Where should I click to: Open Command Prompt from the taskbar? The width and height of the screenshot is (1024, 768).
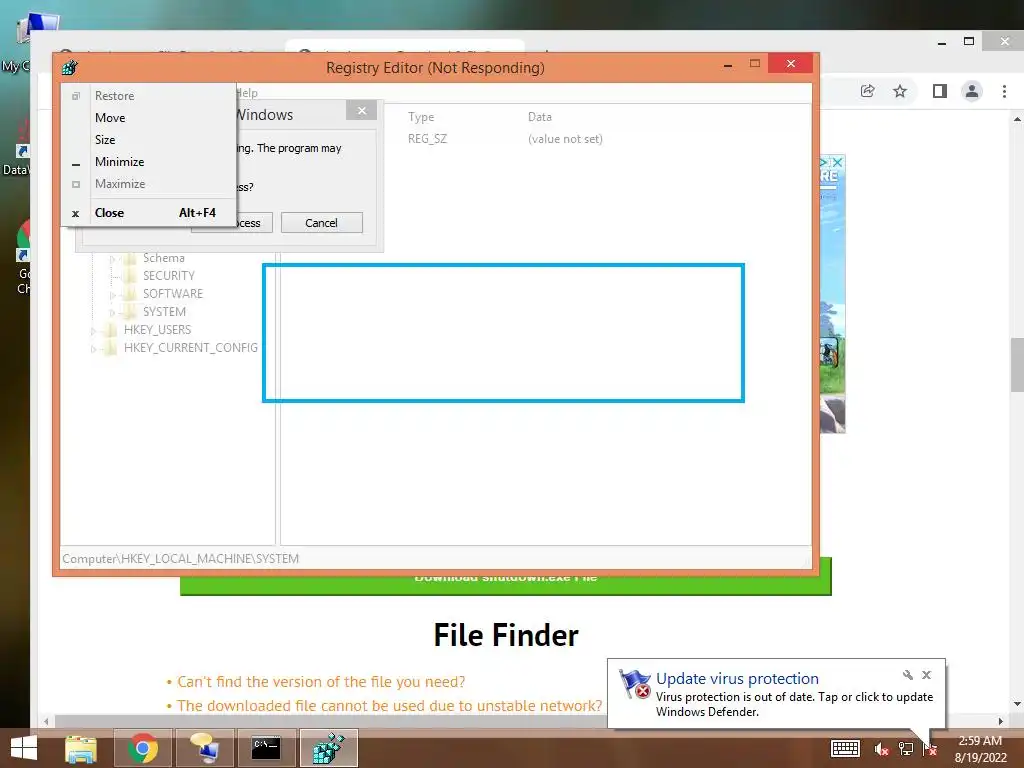point(266,748)
